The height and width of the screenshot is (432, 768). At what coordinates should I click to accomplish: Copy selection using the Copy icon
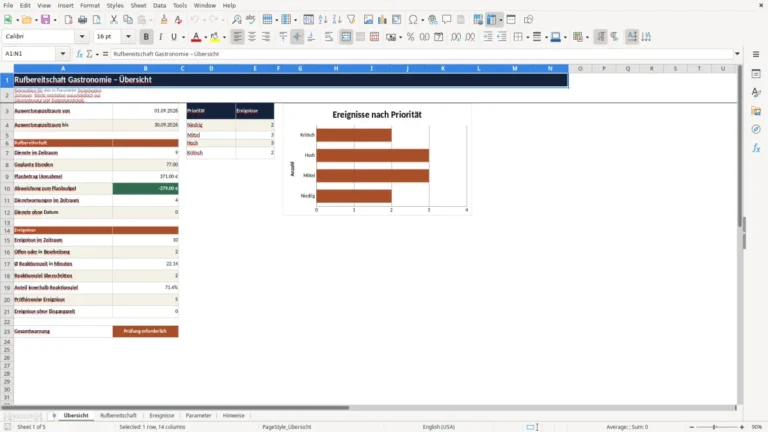click(x=128, y=20)
